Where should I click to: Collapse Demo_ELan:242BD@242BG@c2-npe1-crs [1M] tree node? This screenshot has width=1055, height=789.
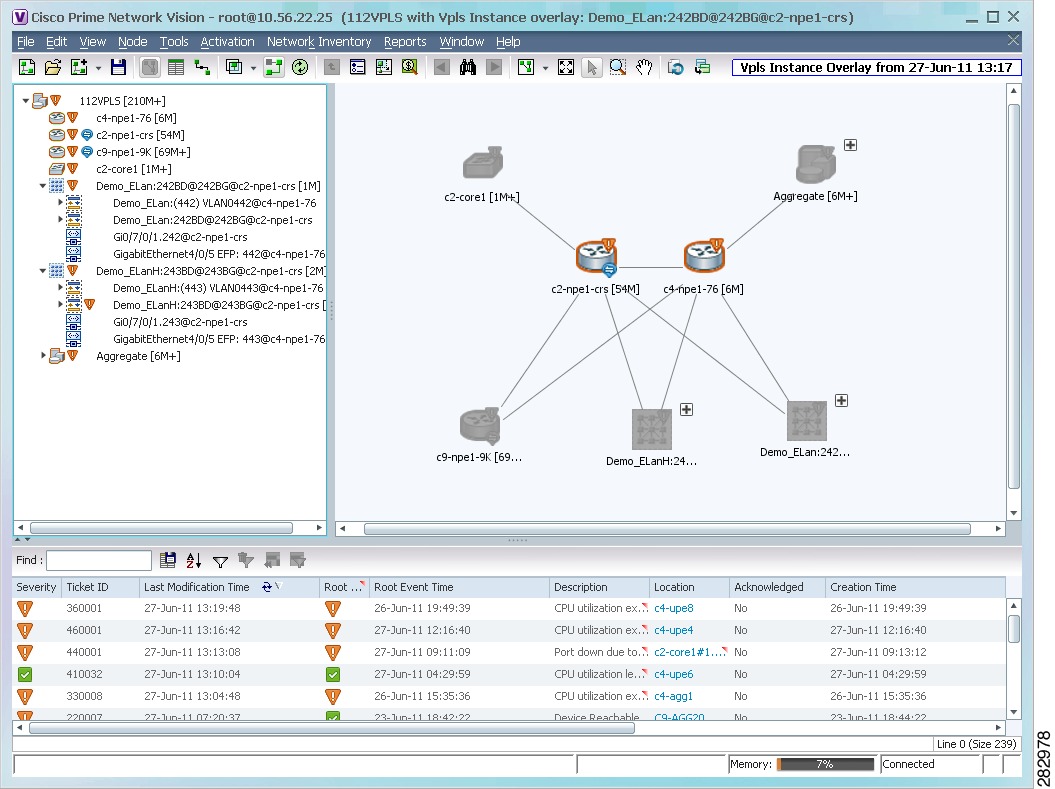[42, 186]
